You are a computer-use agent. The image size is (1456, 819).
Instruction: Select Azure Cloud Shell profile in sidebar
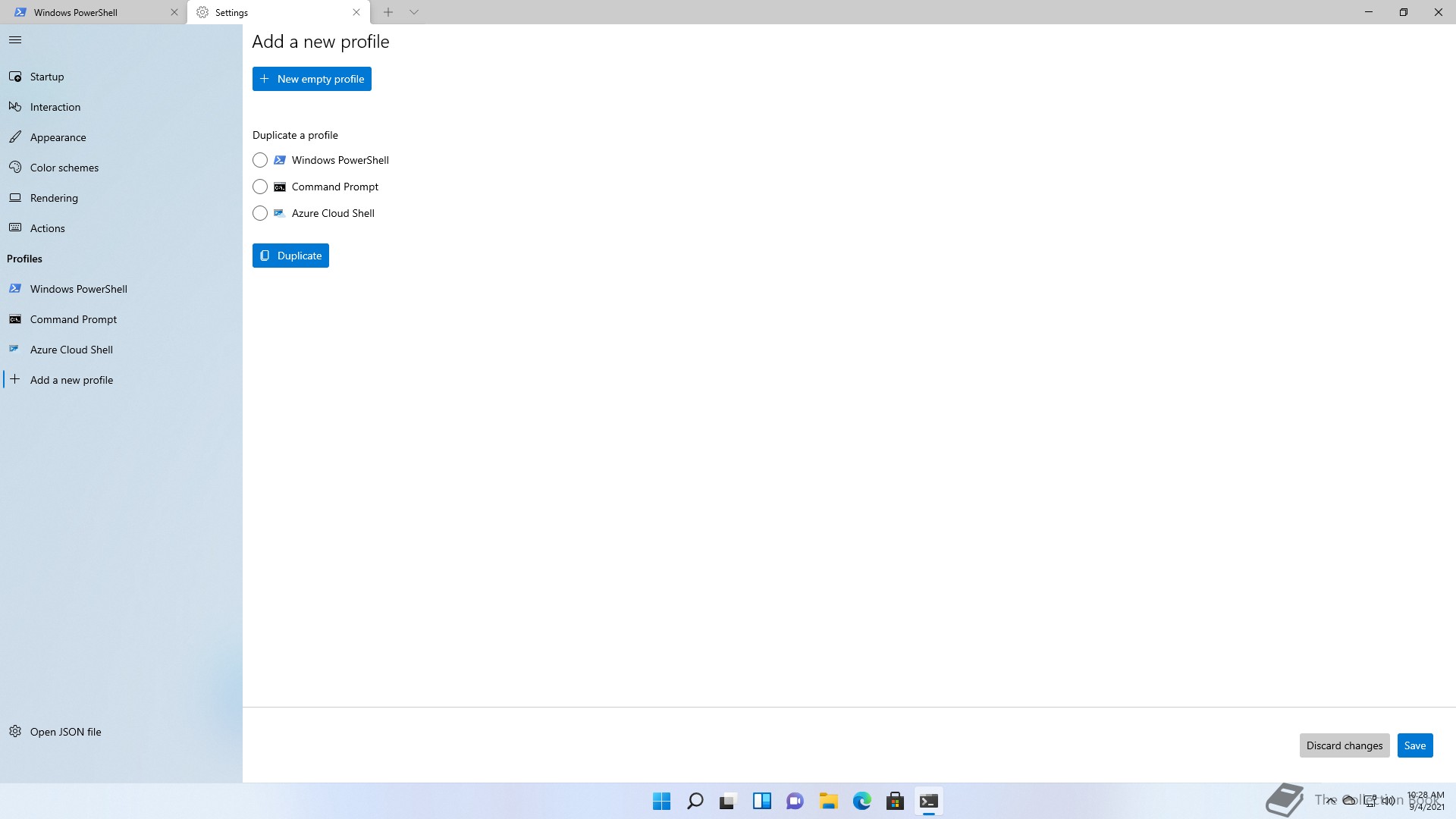(x=121, y=350)
